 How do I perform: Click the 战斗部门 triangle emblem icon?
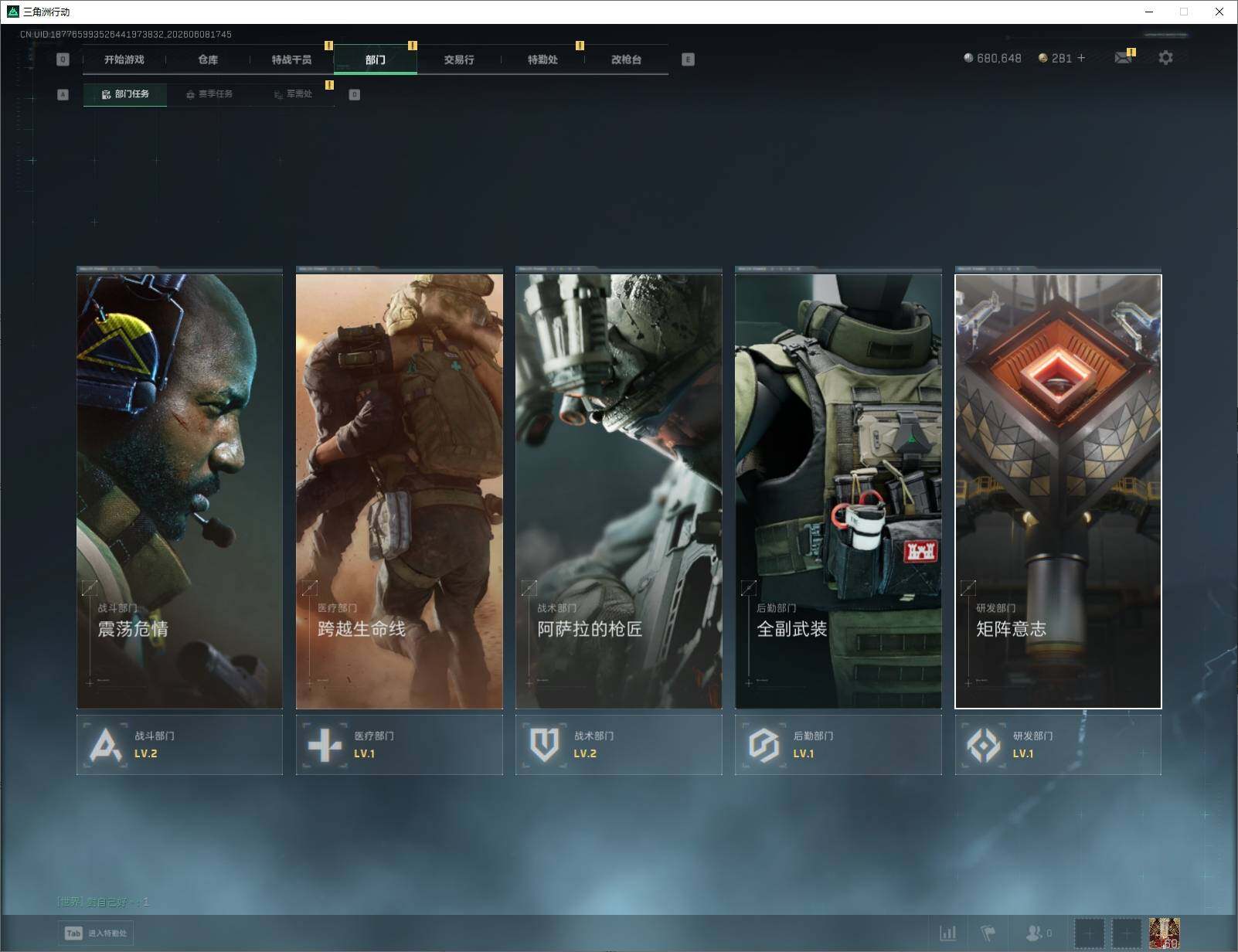[x=105, y=746]
